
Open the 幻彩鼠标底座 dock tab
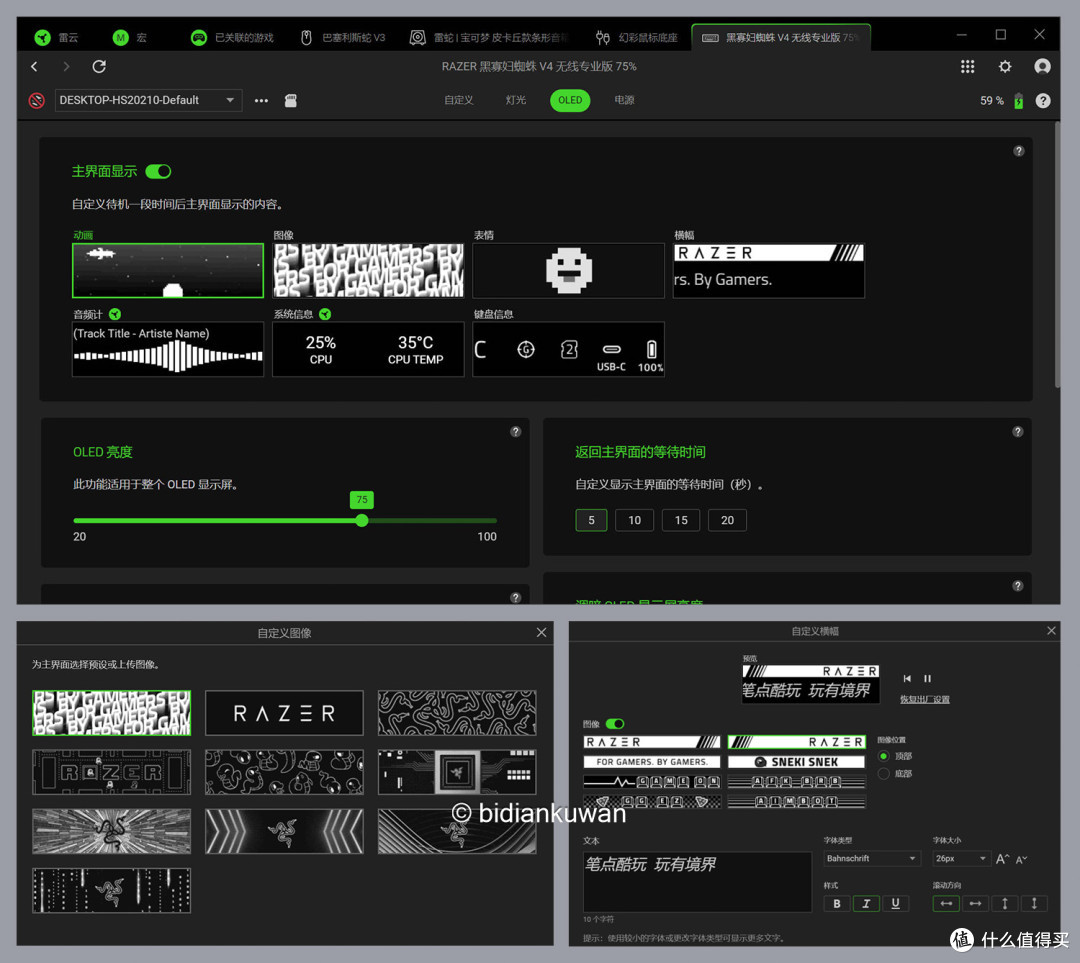click(x=636, y=37)
